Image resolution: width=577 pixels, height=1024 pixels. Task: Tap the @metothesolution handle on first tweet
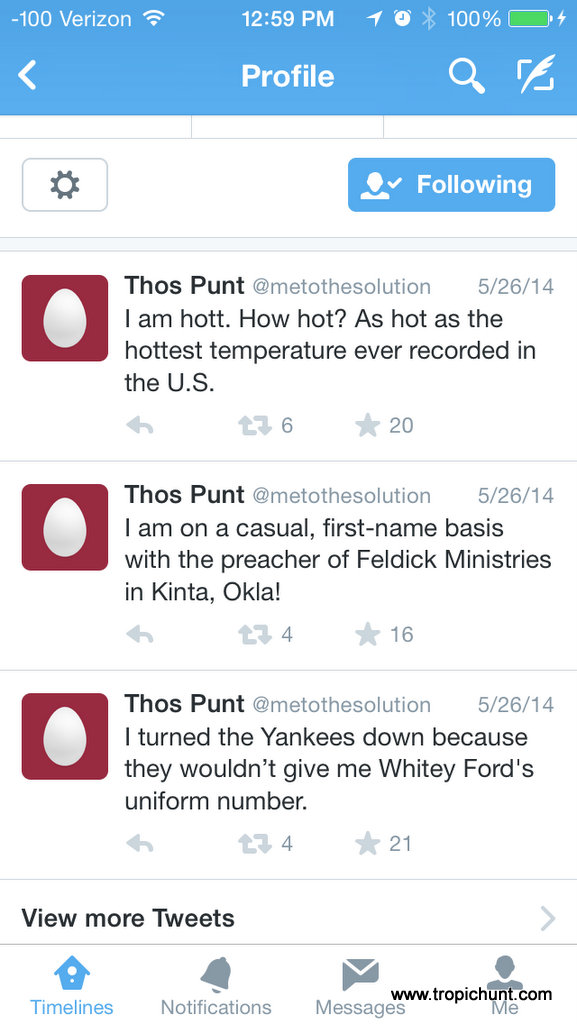tap(341, 287)
